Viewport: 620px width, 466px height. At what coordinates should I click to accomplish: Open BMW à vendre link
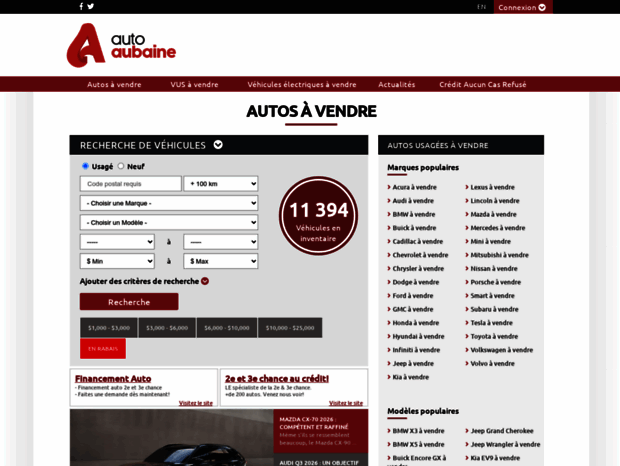click(x=414, y=214)
